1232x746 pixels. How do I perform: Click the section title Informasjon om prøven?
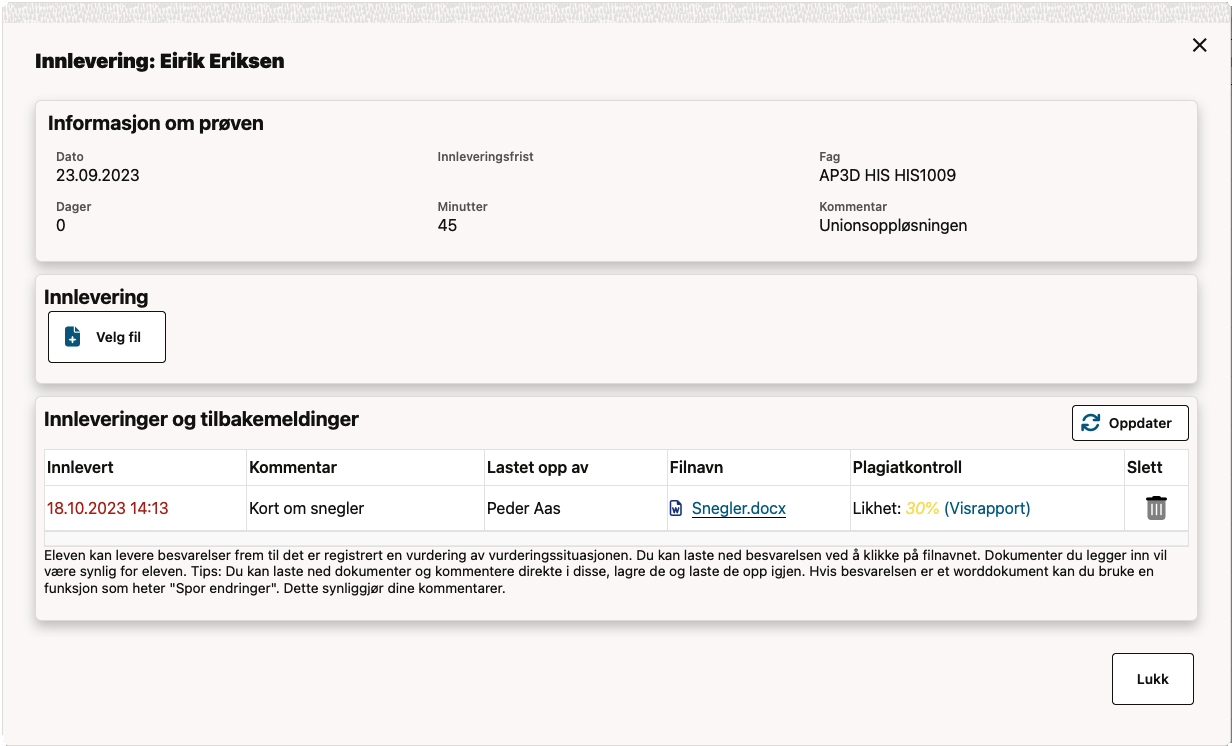point(154,123)
